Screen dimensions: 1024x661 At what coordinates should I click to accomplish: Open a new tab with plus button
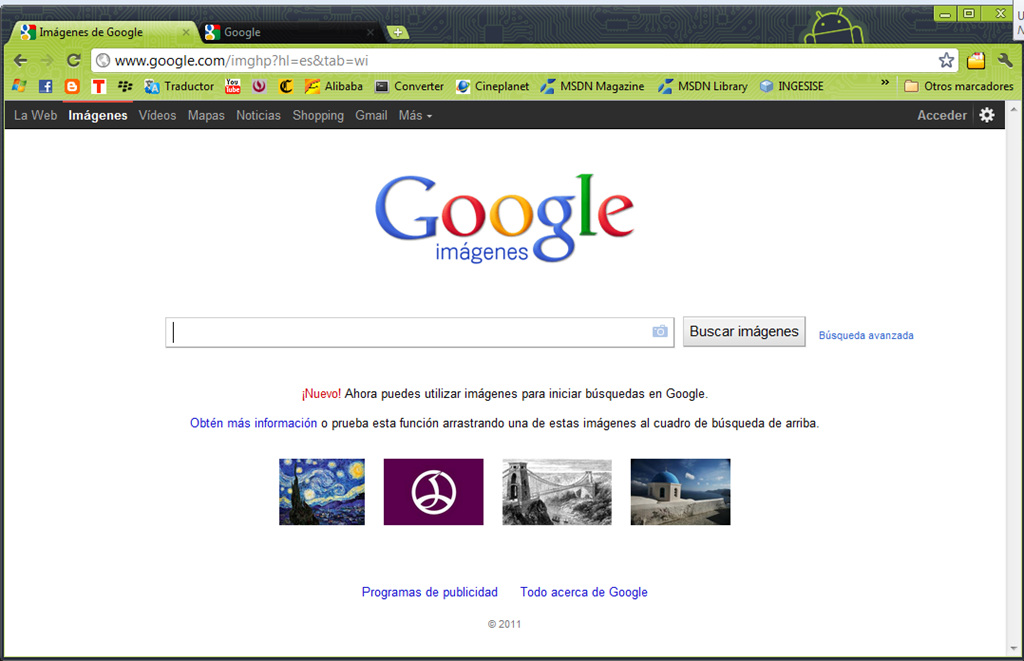click(398, 32)
